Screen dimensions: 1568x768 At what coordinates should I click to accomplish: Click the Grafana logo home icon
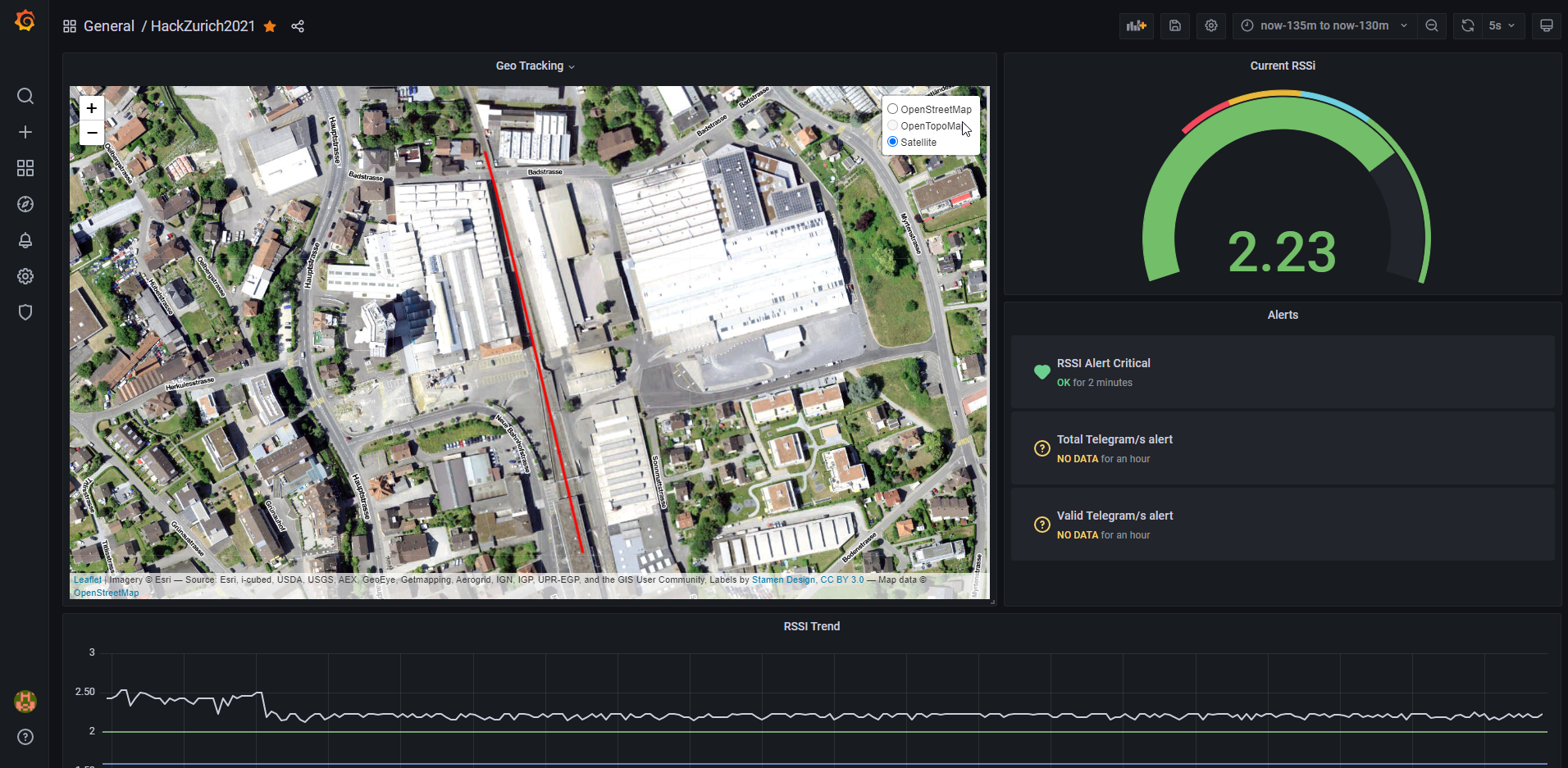25,20
